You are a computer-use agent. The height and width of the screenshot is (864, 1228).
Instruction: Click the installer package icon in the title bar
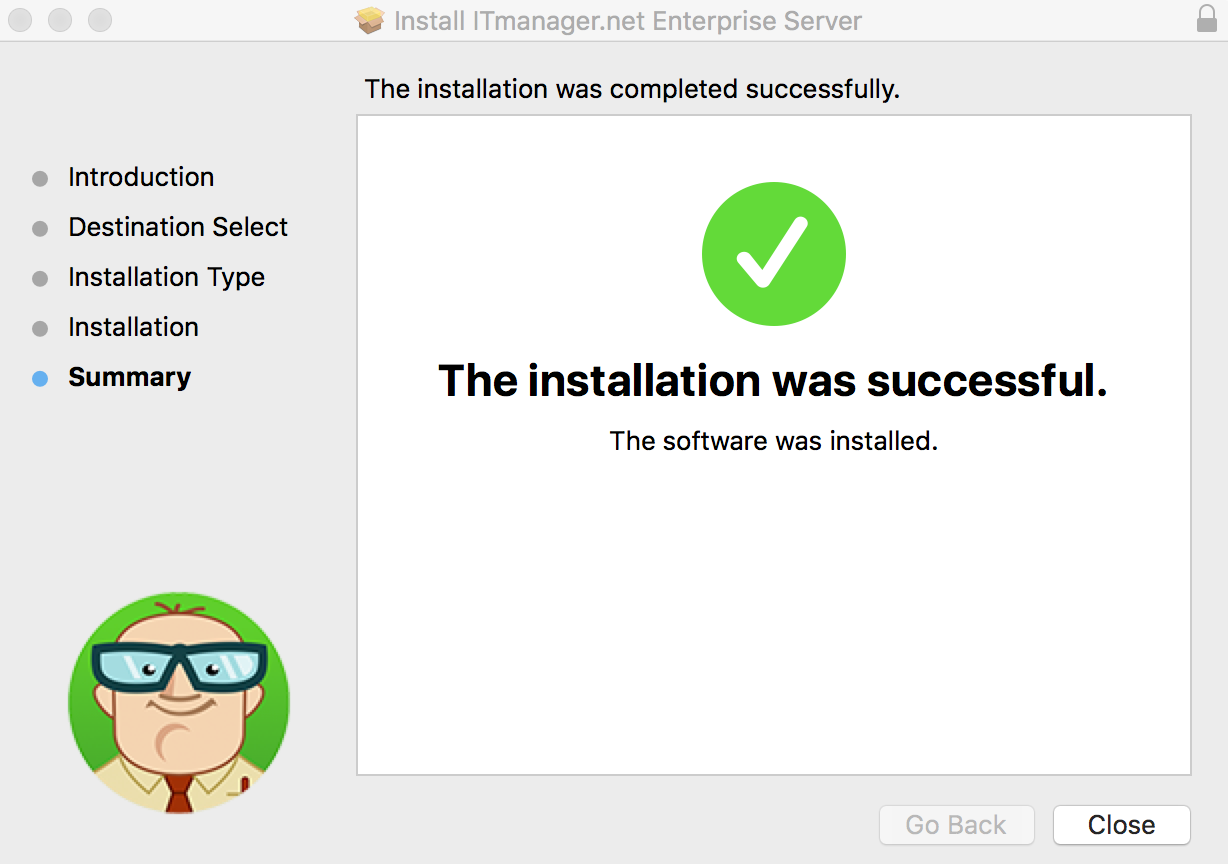coord(369,20)
